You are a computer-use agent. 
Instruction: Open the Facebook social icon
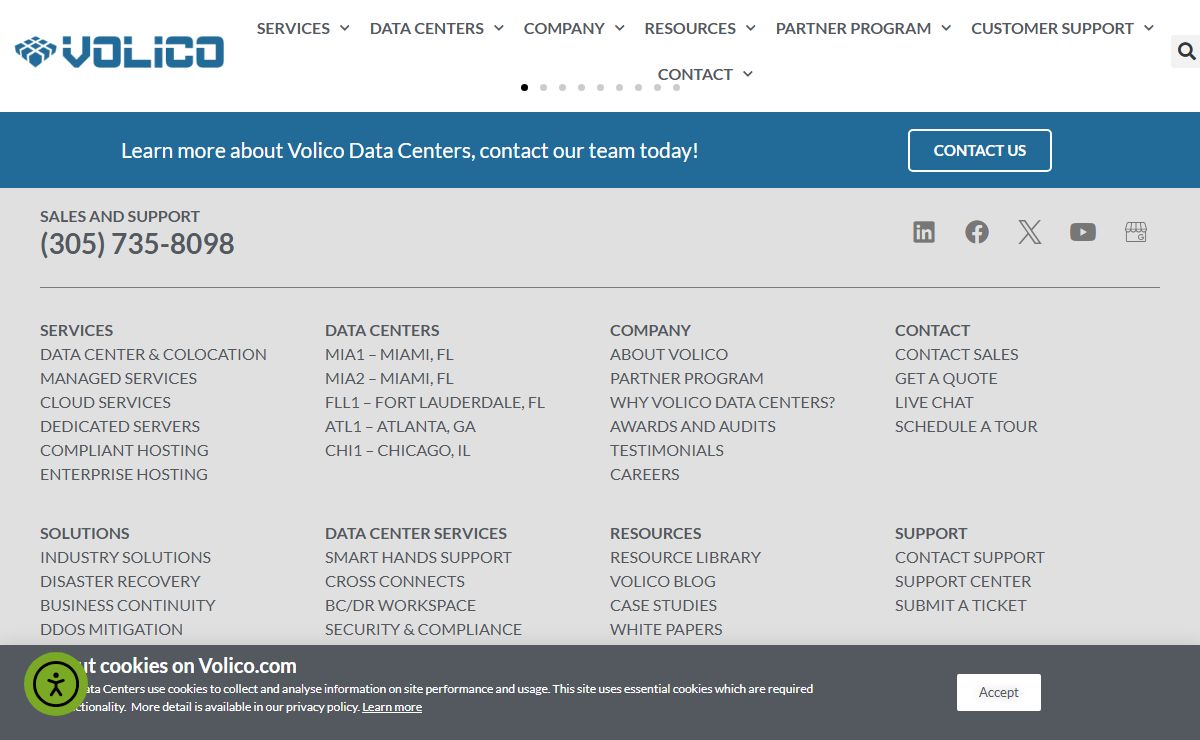[977, 232]
